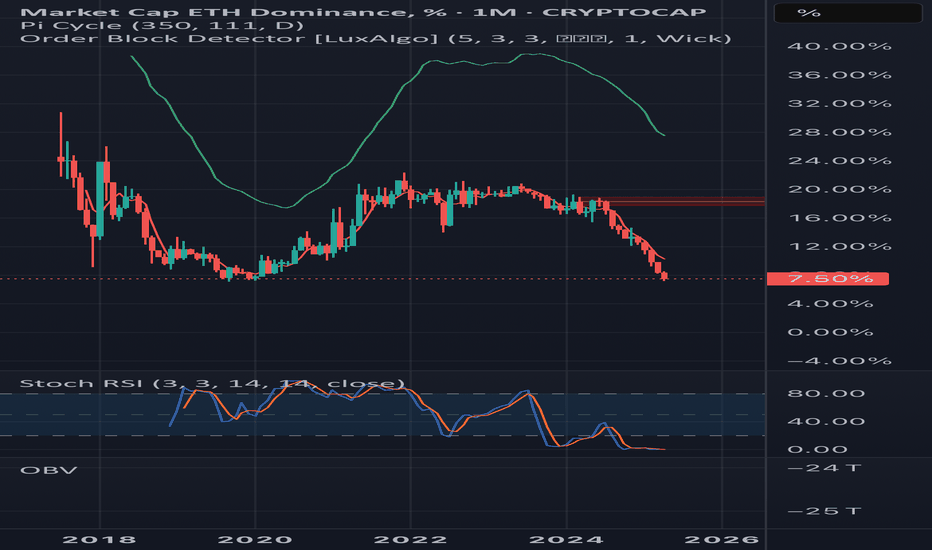Click the 2022 label on the time axis
This screenshot has height=550, width=932.
point(410,540)
